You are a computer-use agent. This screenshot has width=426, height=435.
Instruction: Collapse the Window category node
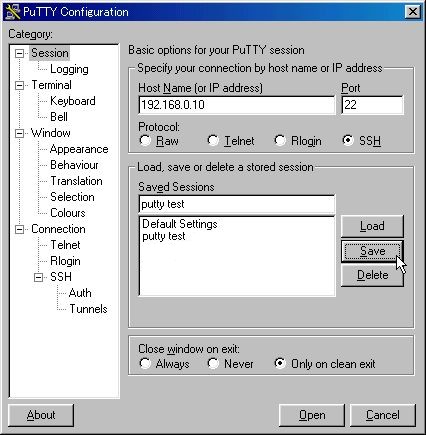[x=20, y=133]
